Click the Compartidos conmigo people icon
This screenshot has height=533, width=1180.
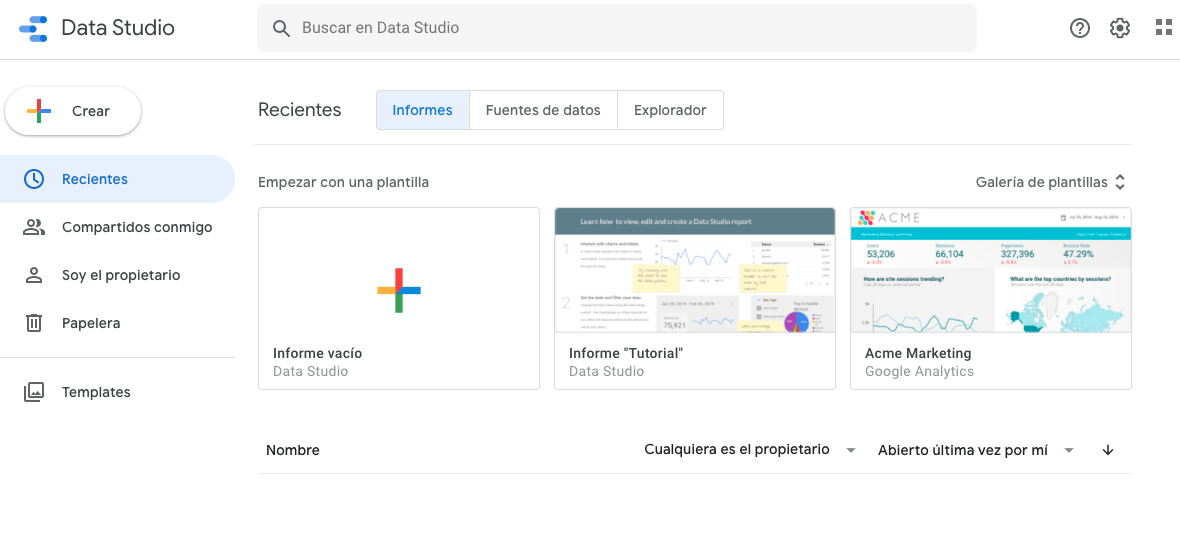tap(34, 227)
